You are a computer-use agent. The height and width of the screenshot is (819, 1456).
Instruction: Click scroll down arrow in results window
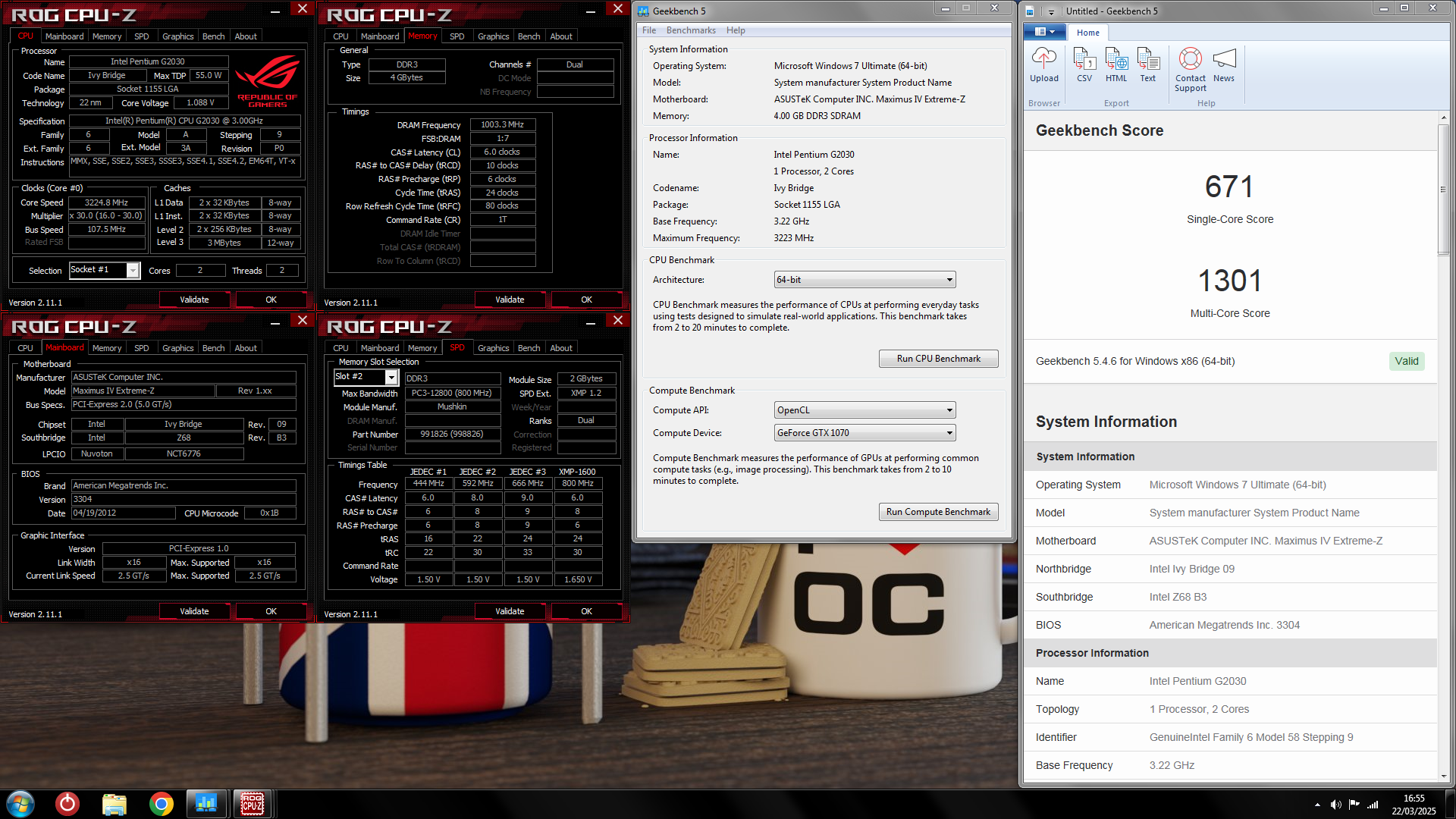[1443, 777]
